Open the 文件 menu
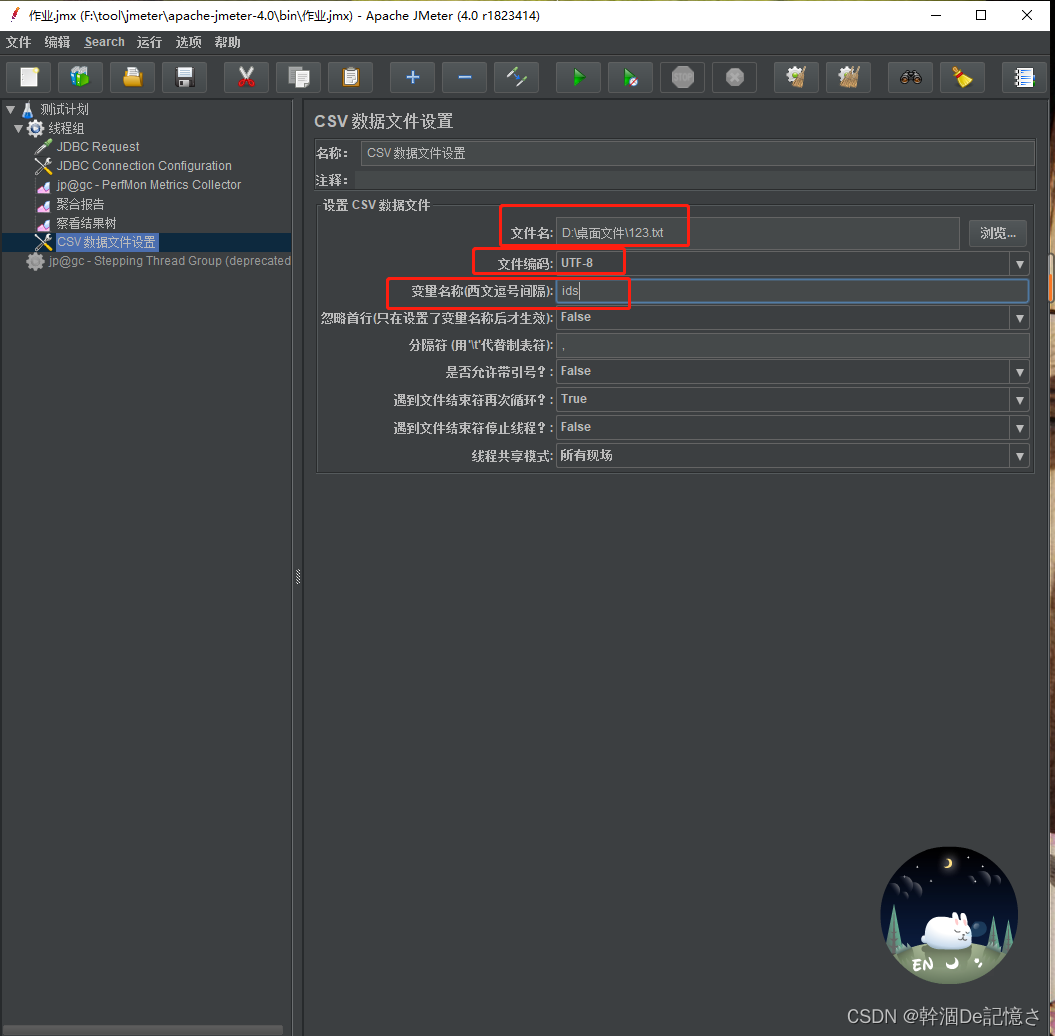This screenshot has height=1036, width=1055. pyautogui.click(x=18, y=42)
